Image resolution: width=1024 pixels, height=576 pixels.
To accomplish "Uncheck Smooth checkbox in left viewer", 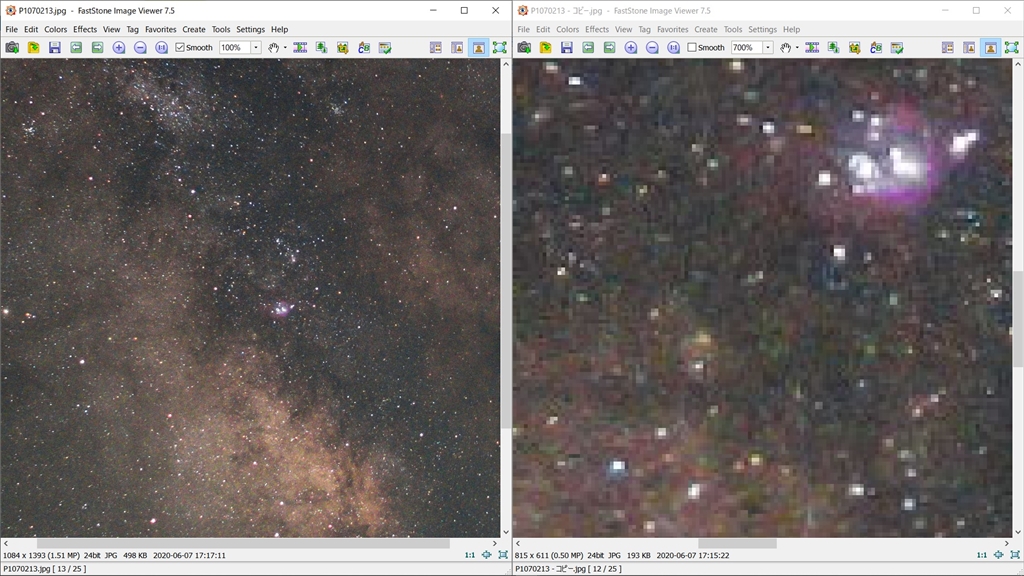I will click(x=180, y=47).
